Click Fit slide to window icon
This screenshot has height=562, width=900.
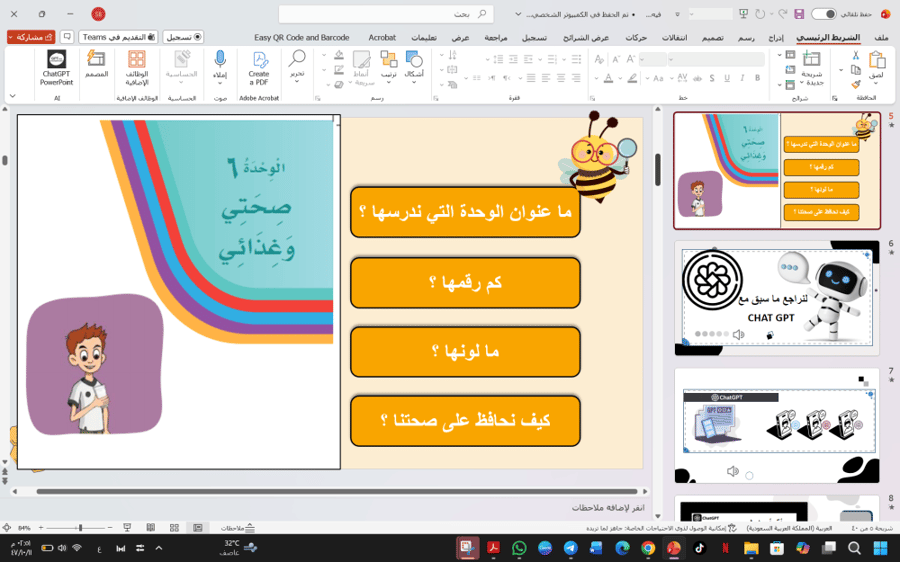click(x=7, y=528)
